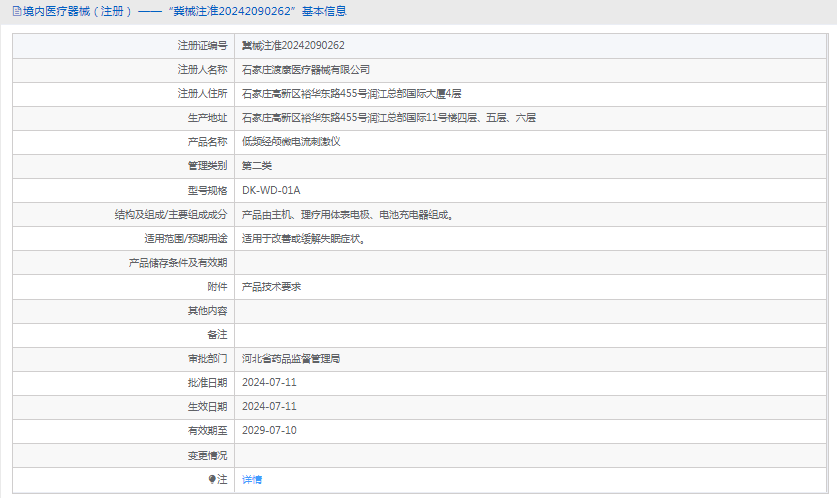Click the bulb icon beside 注 label

(212, 479)
